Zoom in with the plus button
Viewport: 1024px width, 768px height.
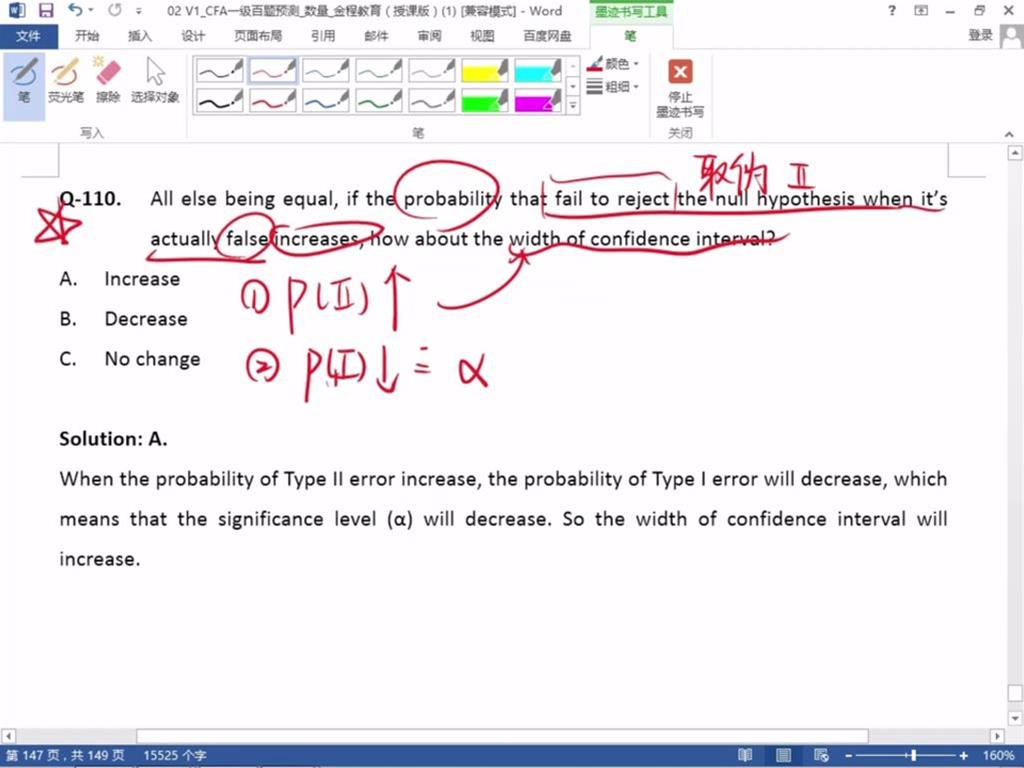click(x=964, y=756)
